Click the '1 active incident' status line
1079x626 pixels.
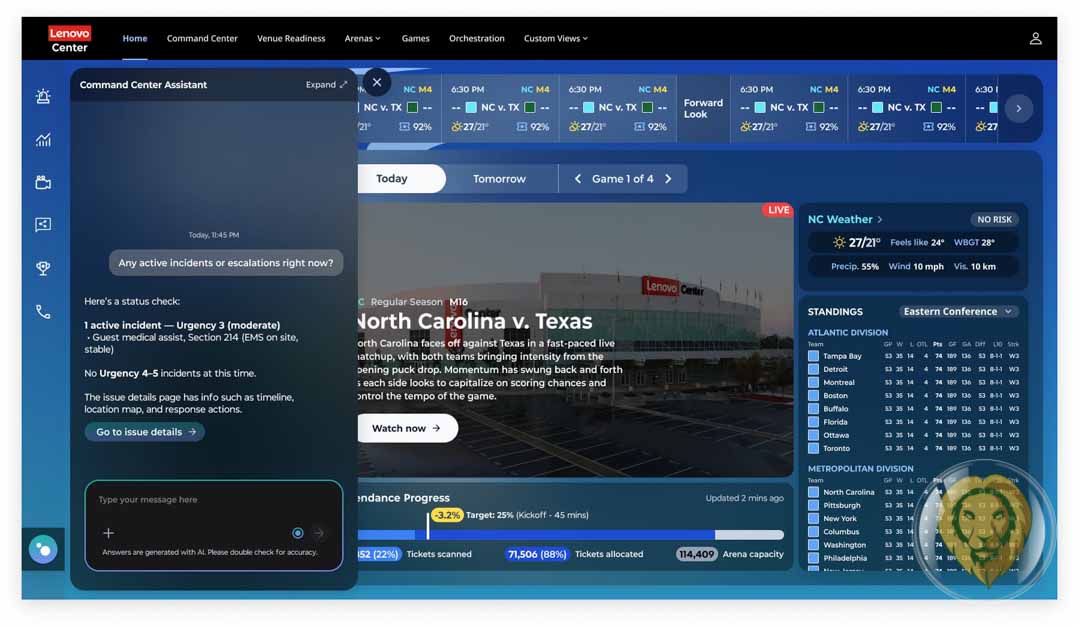coord(182,325)
